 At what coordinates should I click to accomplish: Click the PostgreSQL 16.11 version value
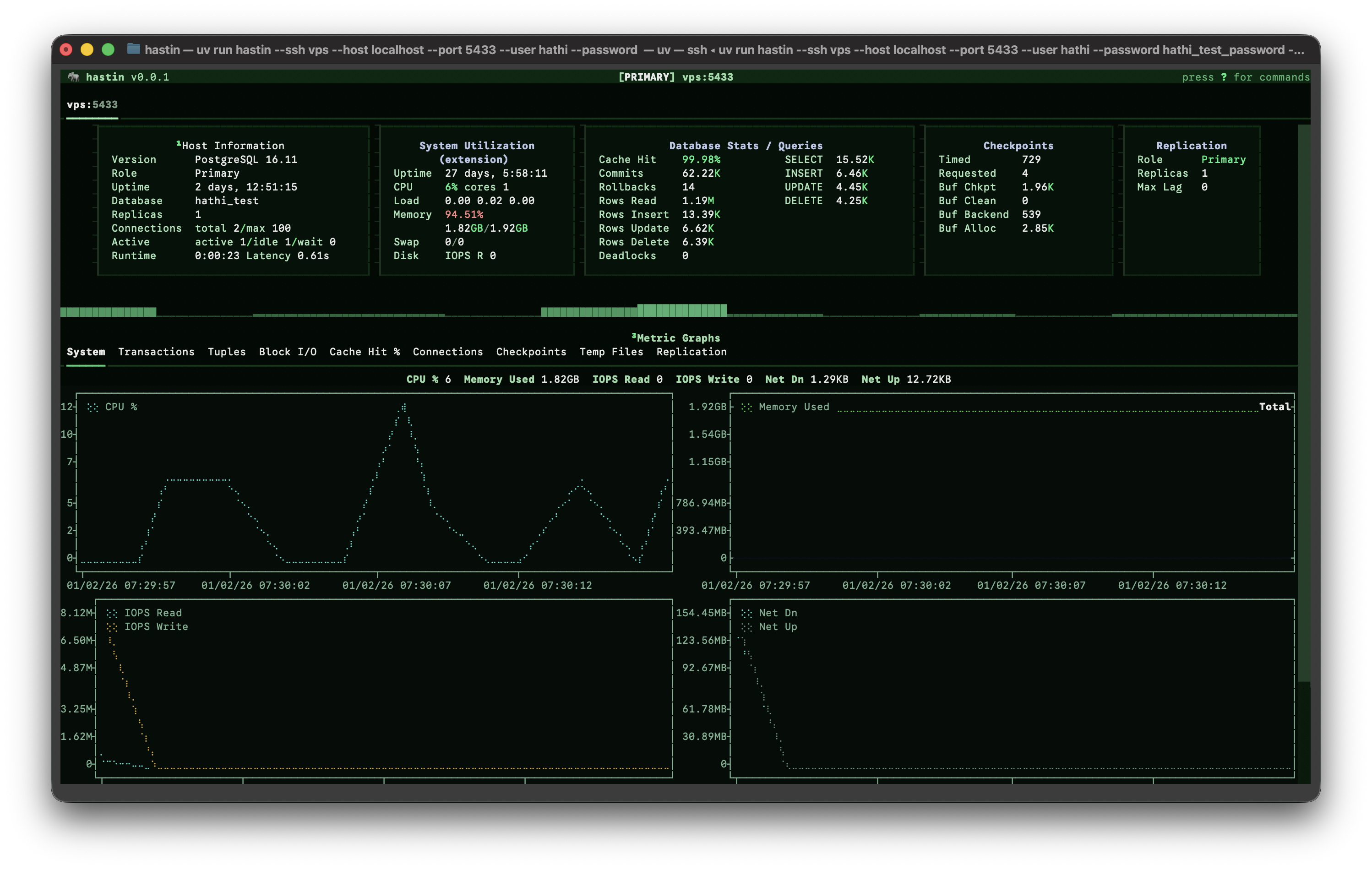(246, 159)
